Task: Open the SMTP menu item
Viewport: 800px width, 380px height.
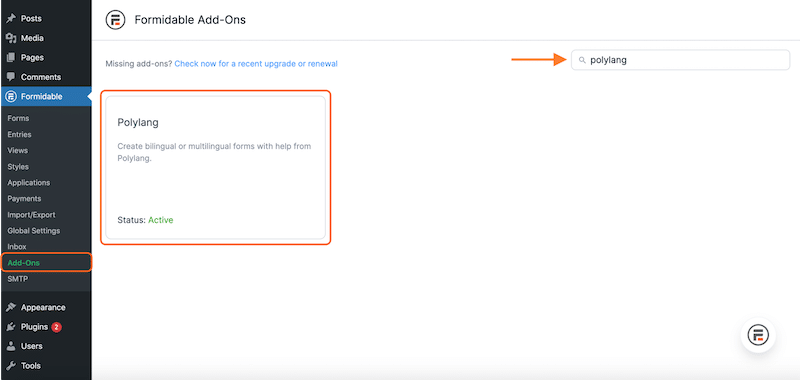Action: point(17,279)
